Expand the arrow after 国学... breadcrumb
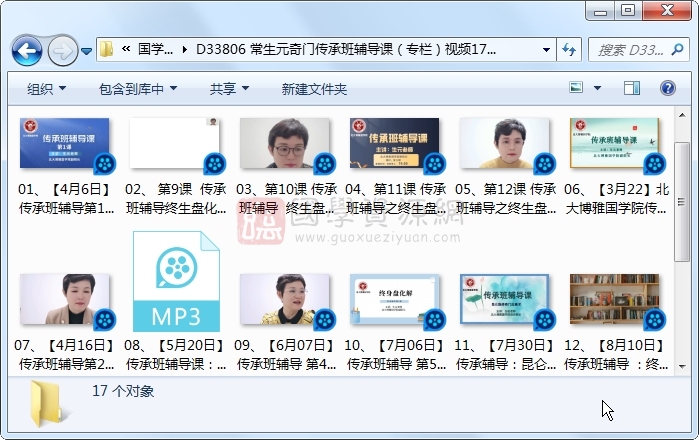This screenshot has height=440, width=699. pos(185,49)
